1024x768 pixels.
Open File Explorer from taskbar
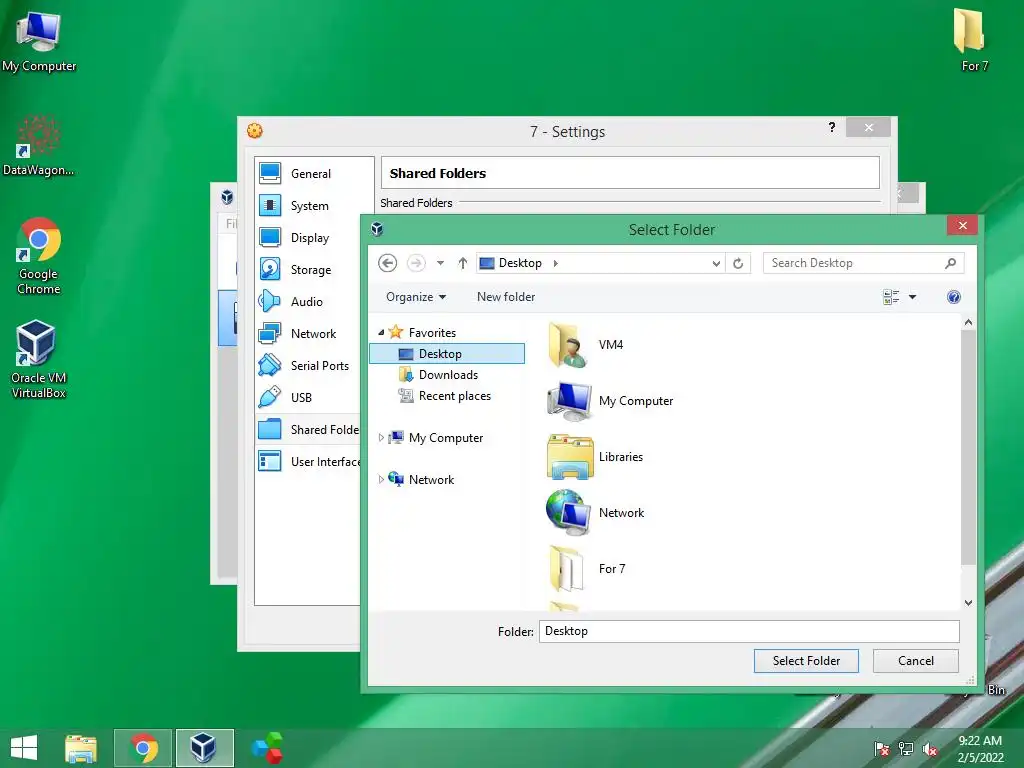(x=81, y=748)
